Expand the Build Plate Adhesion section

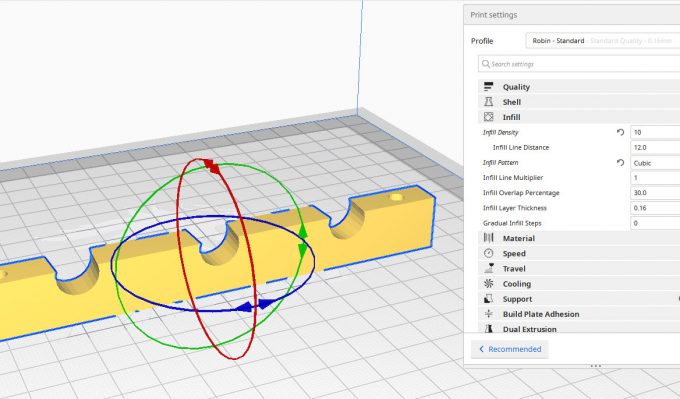(579, 314)
